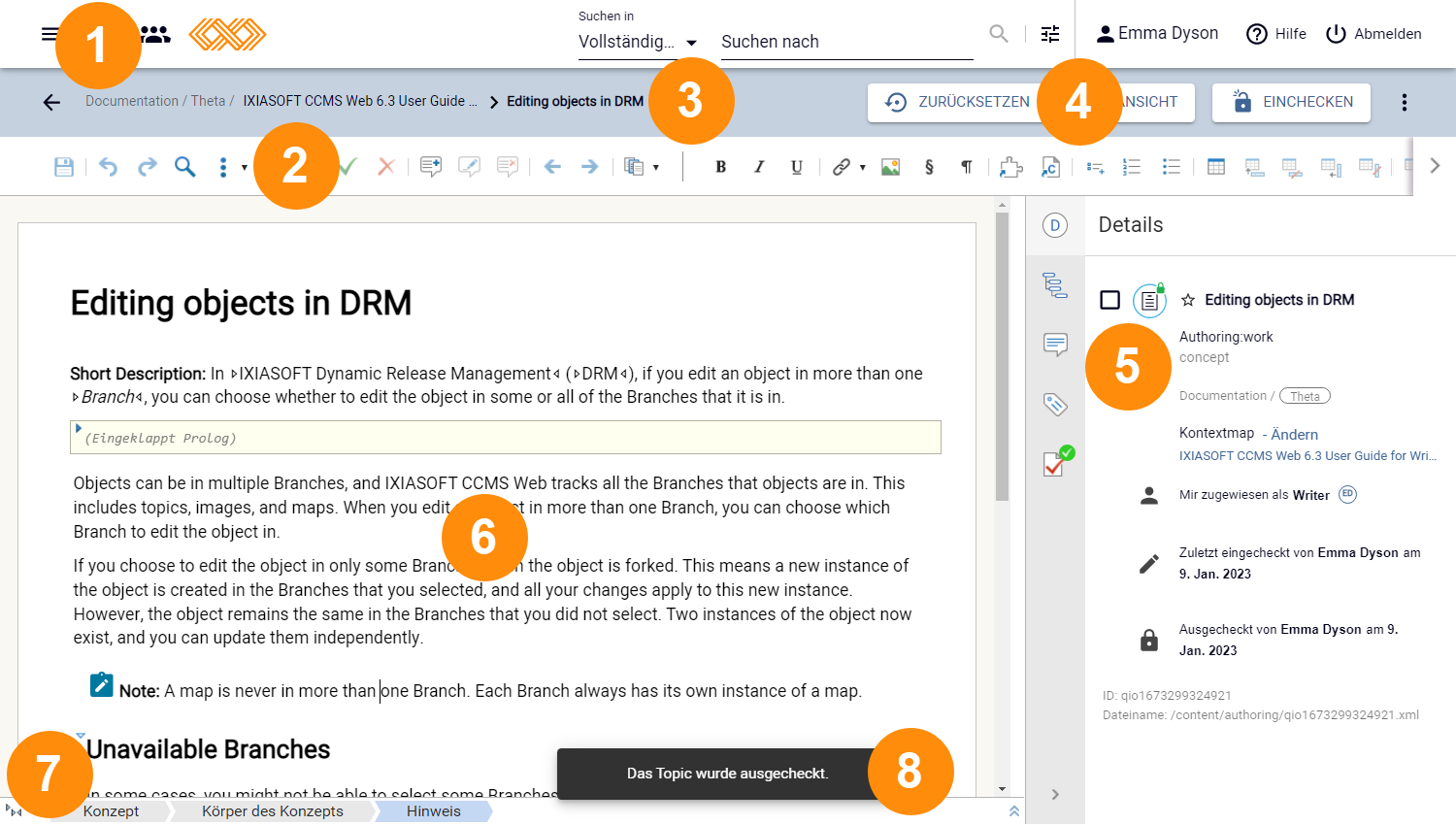Screen dimensions: 1456x825
Task: Insert reusable component puzzle icon
Action: coord(1011,167)
